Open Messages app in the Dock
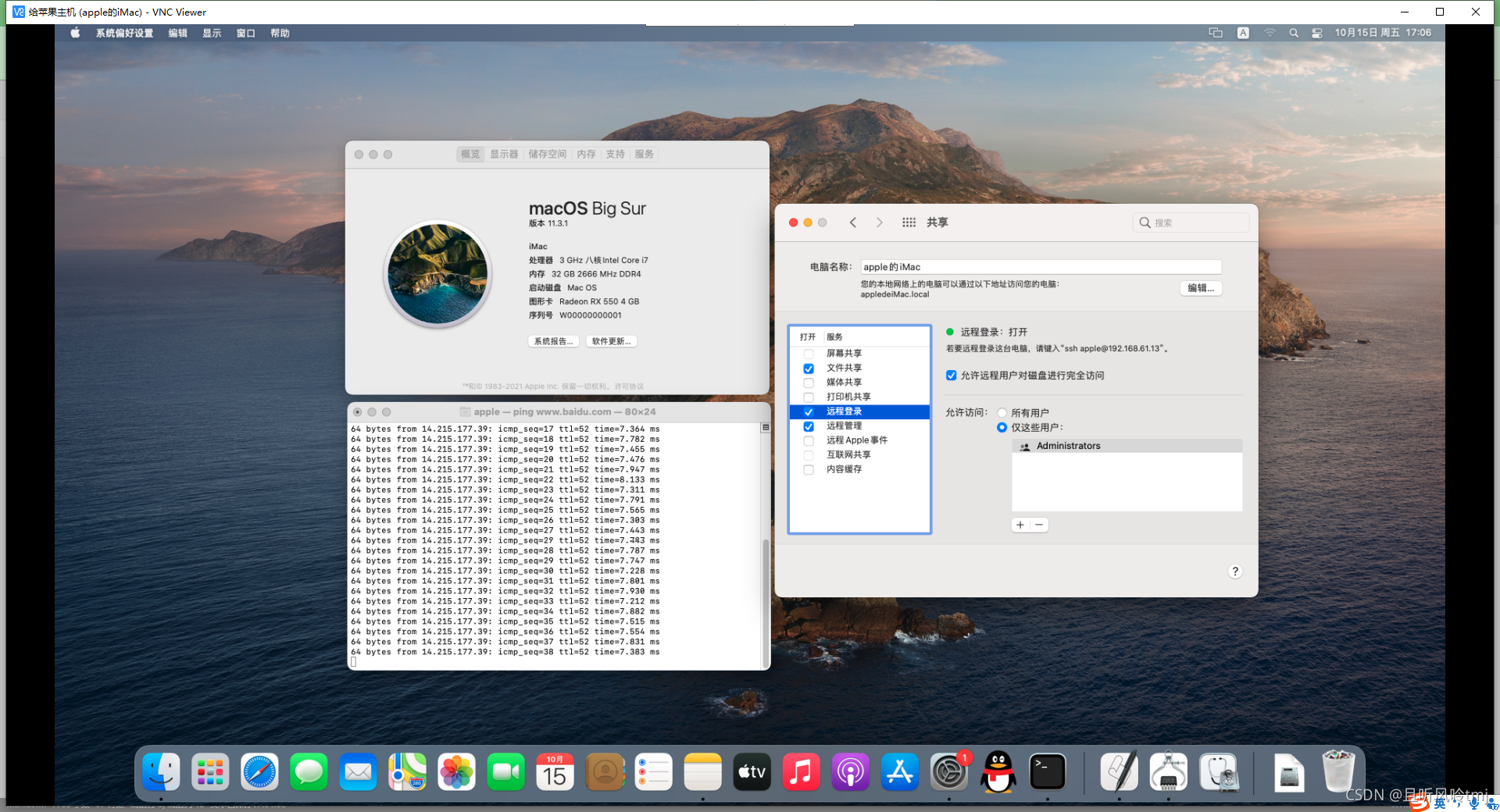1500x812 pixels. click(309, 772)
